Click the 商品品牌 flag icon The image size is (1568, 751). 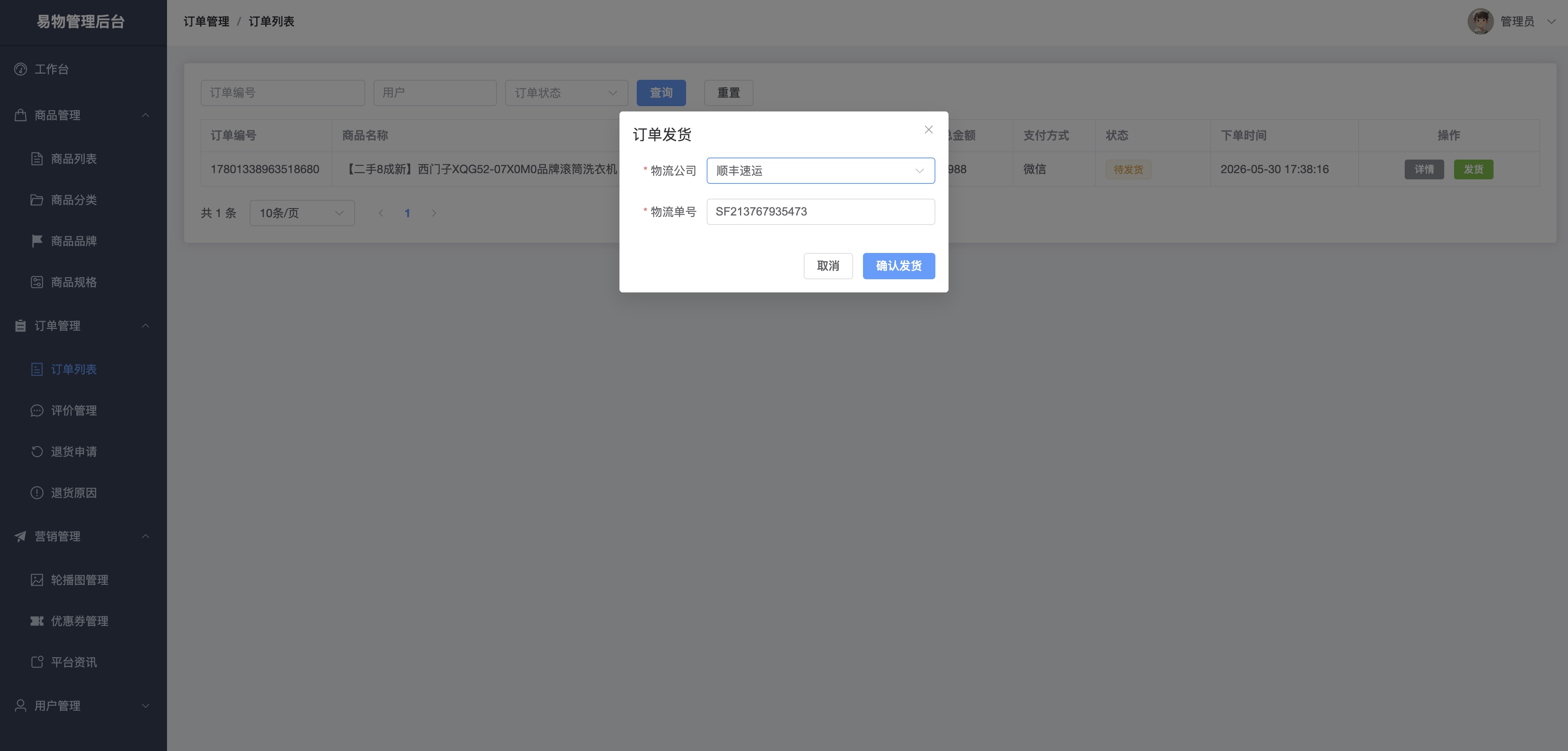pos(37,241)
